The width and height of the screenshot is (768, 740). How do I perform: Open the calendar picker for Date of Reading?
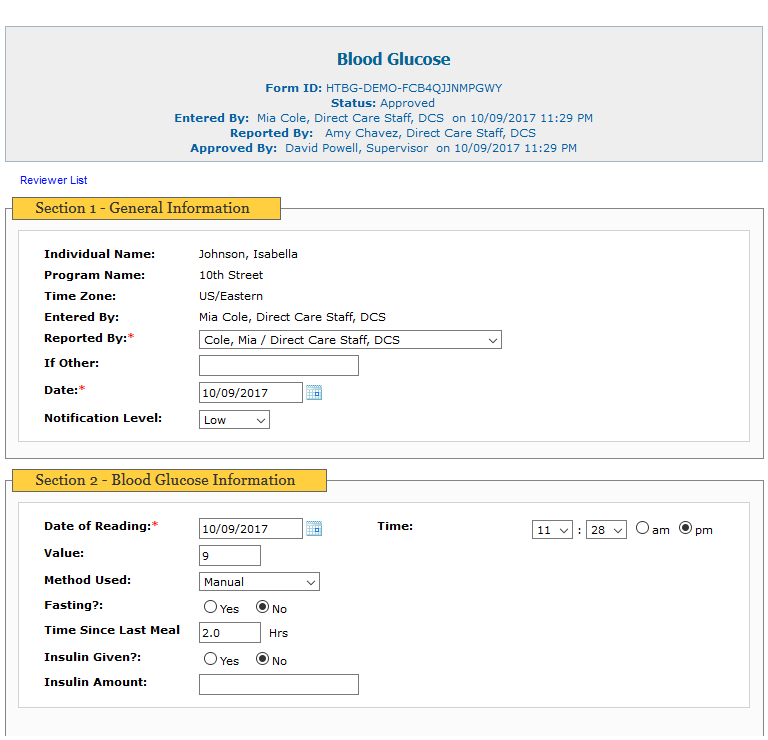pyautogui.click(x=314, y=529)
